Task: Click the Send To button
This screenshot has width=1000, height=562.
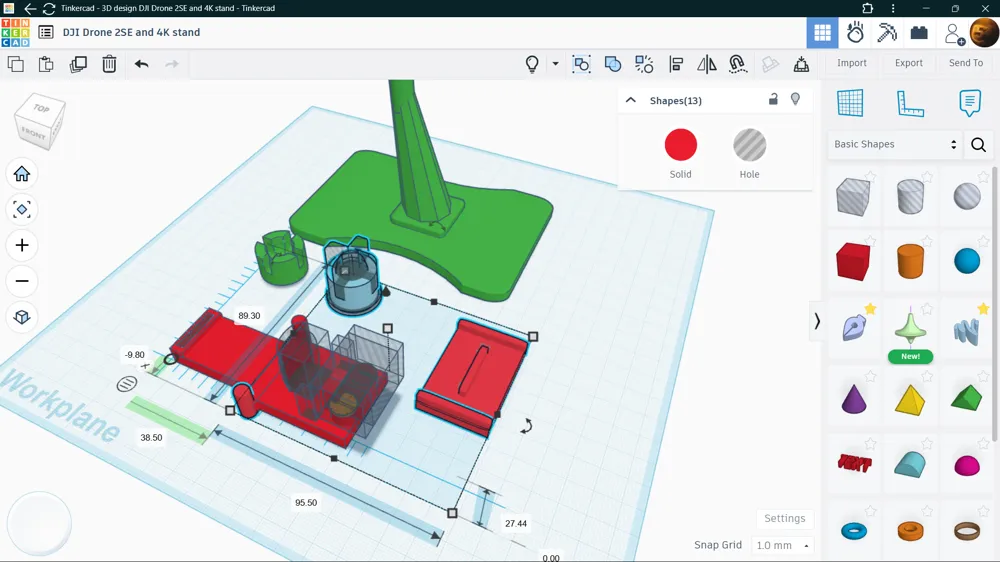Action: pos(966,63)
